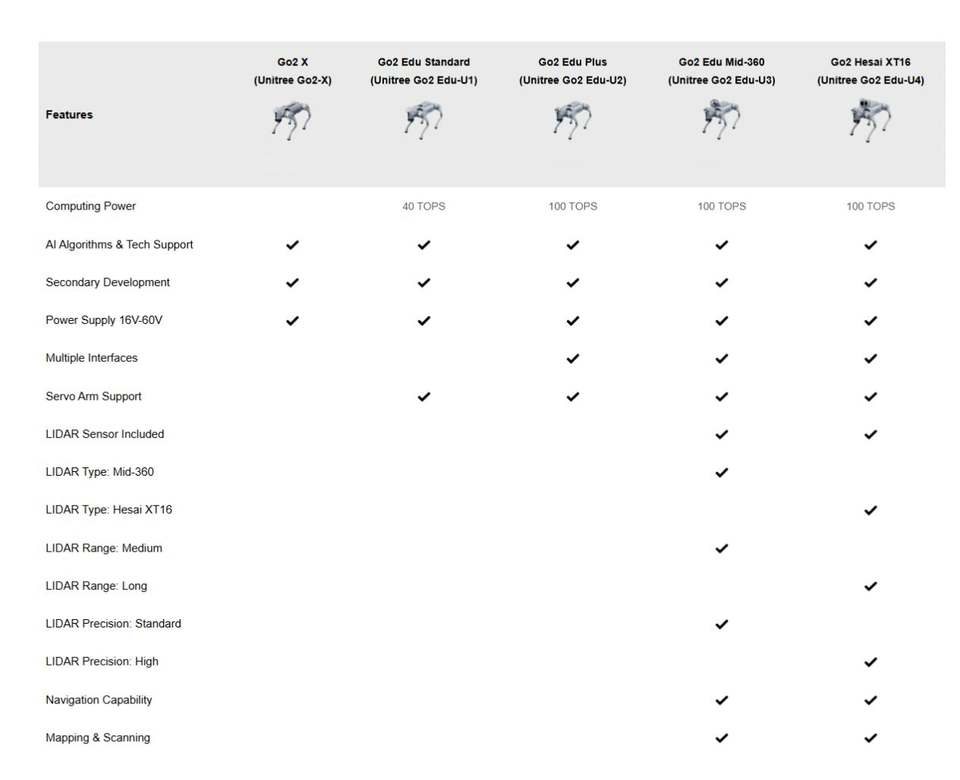This screenshot has height=780, width=960.
Task: Click Go2 Edu Plus Multiple Interfaces checkmark
Action: pos(572,359)
